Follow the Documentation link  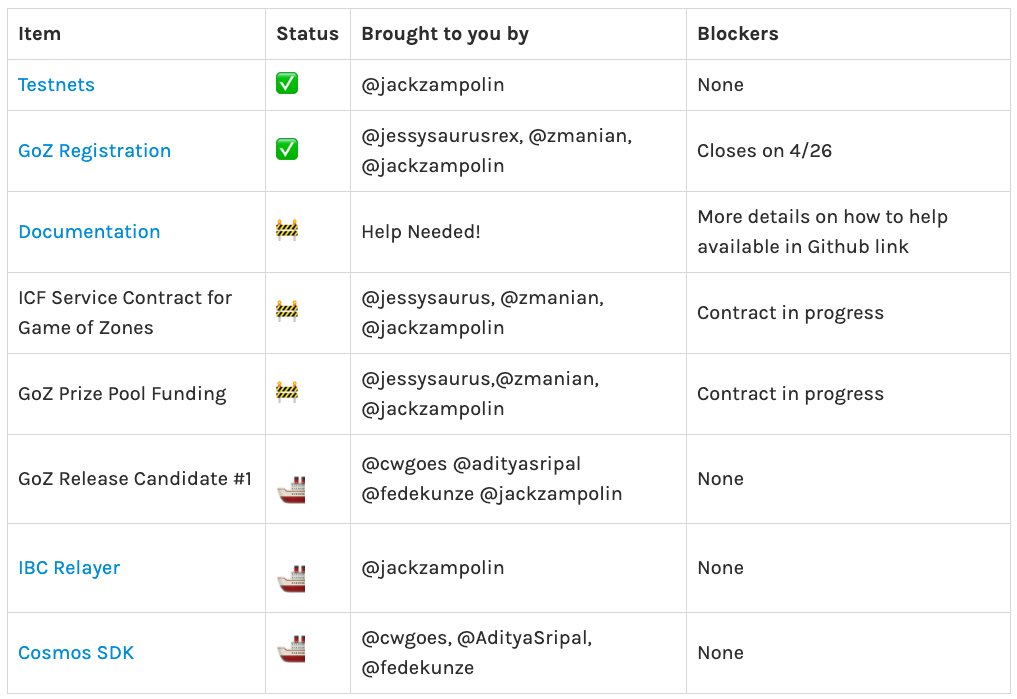point(89,232)
